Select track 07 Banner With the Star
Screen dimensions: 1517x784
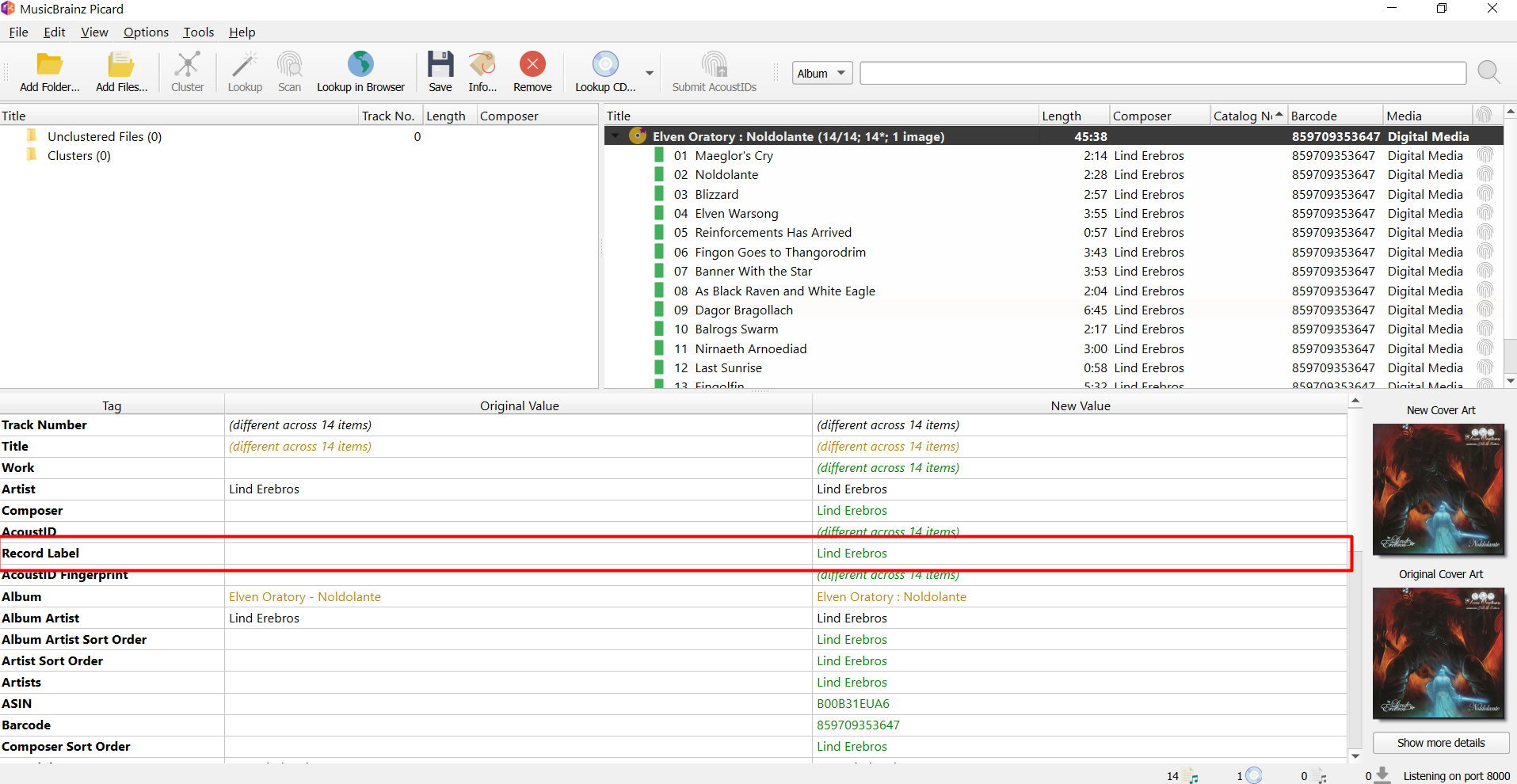tap(753, 271)
